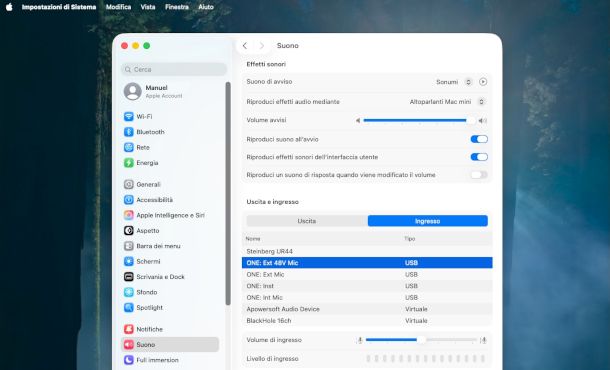This screenshot has height=370, width=610.
Task: Select Steinberg UR44 input device
Action: (x=367, y=251)
